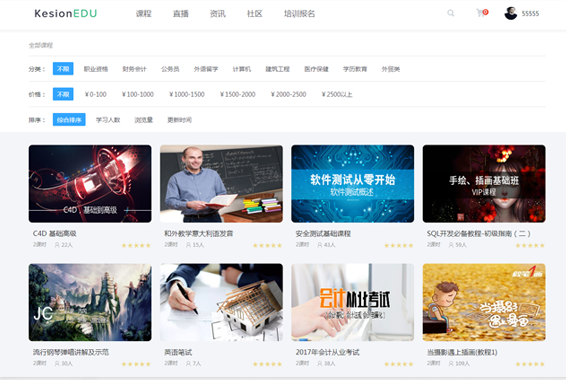Screen dimensions: 566x380
Task: Click the user avatar picture
Action: pyautogui.click(x=510, y=13)
